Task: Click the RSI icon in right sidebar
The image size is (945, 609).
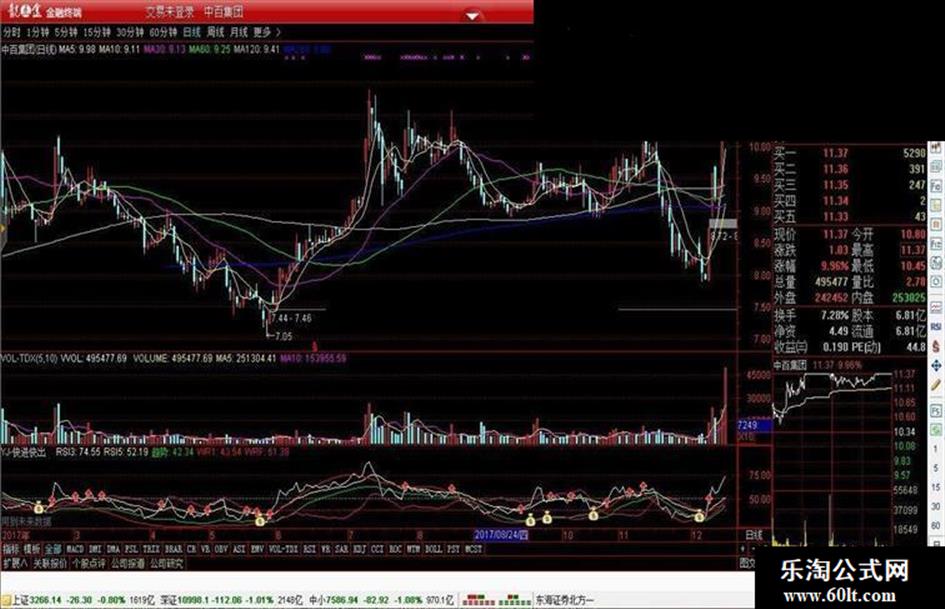Action: 936,326
